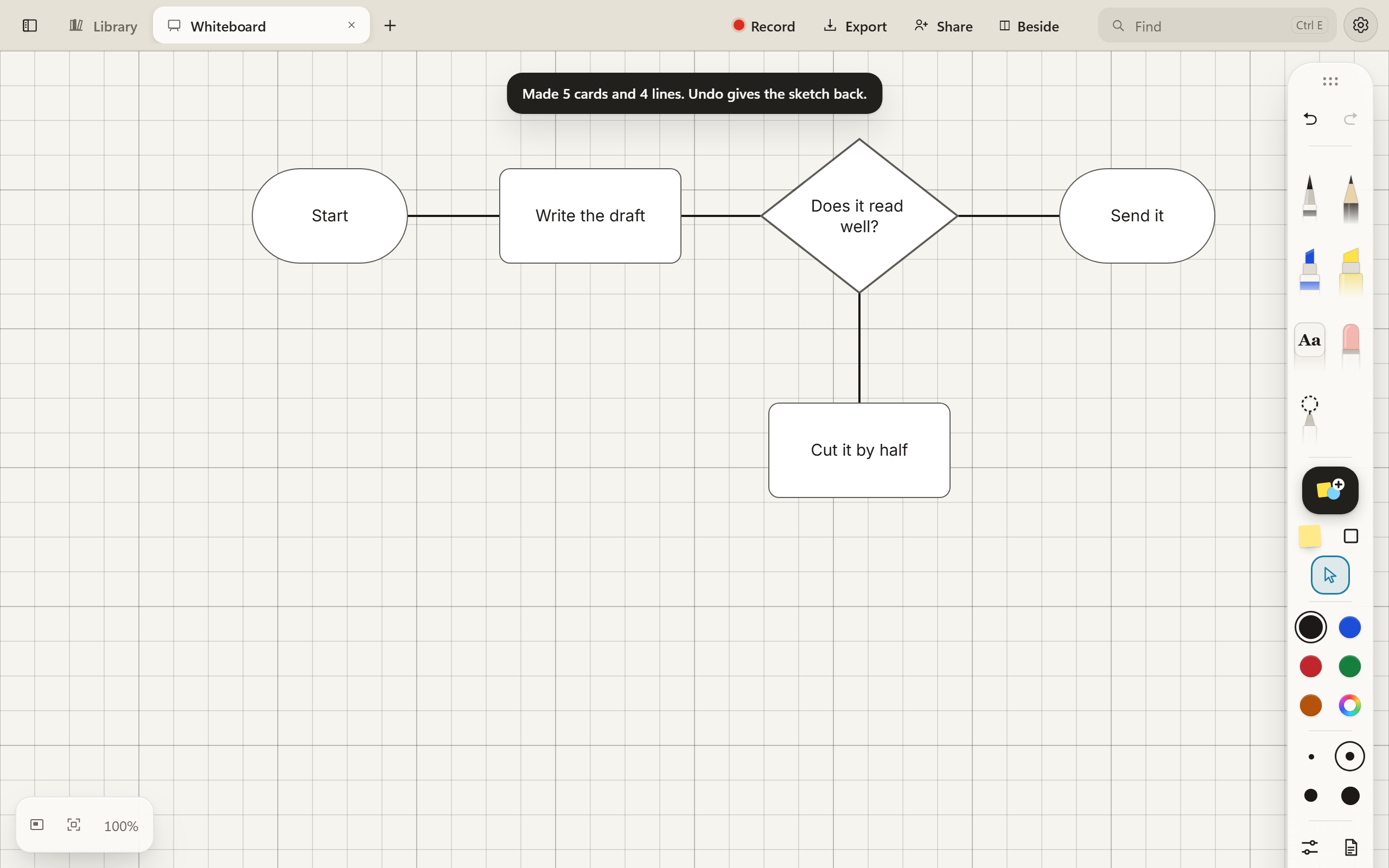The image size is (1389, 868).
Task: Select the square shape tool
Action: (x=1351, y=536)
